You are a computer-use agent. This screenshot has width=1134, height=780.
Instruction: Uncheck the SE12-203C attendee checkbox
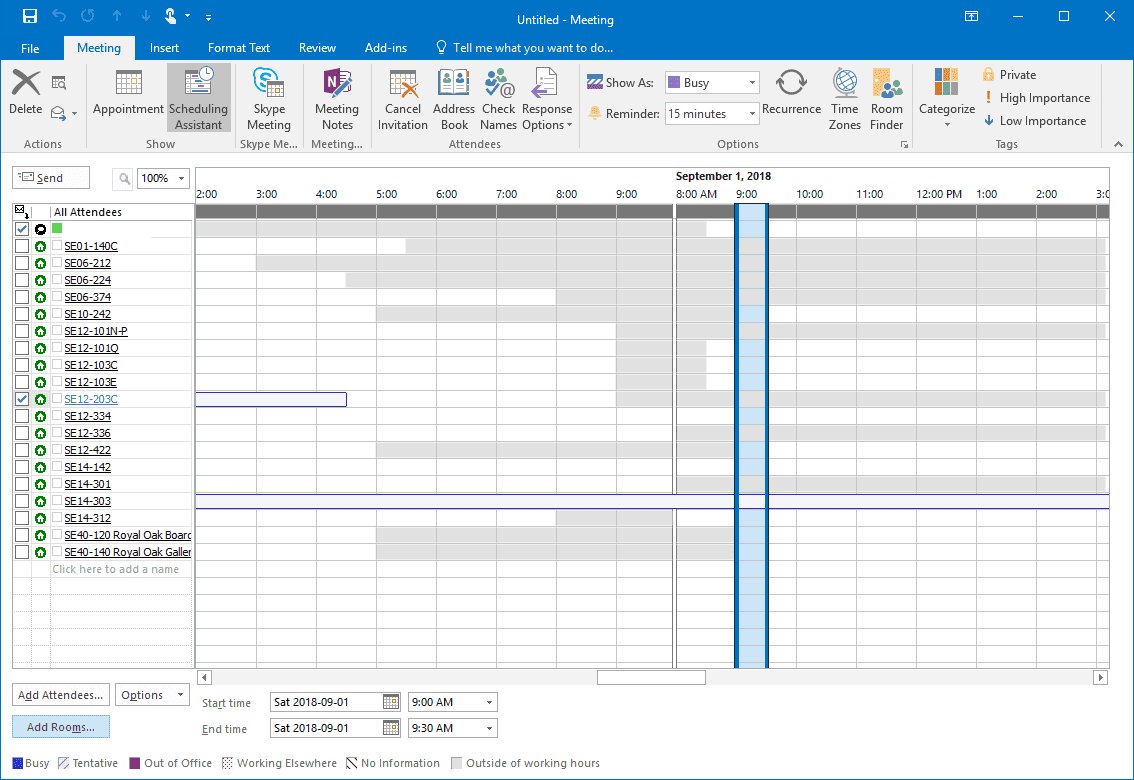22,399
